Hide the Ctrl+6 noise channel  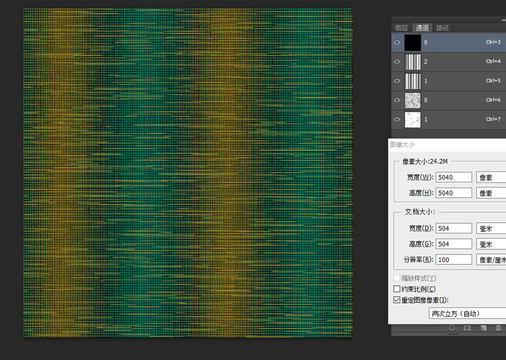click(397, 100)
